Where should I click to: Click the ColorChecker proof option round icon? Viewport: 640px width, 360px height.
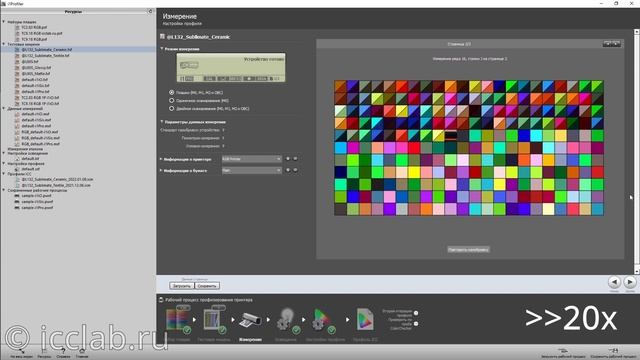[416, 324]
